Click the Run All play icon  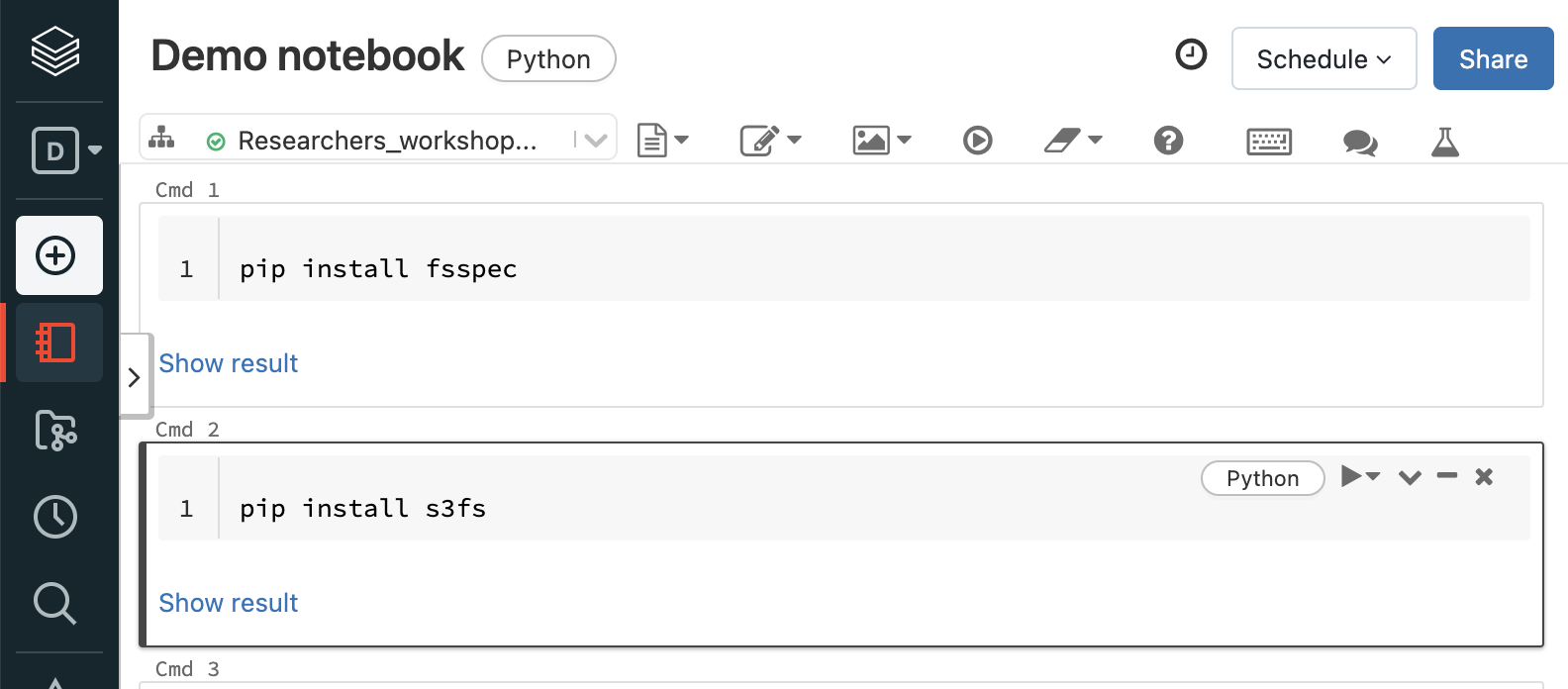(977, 141)
